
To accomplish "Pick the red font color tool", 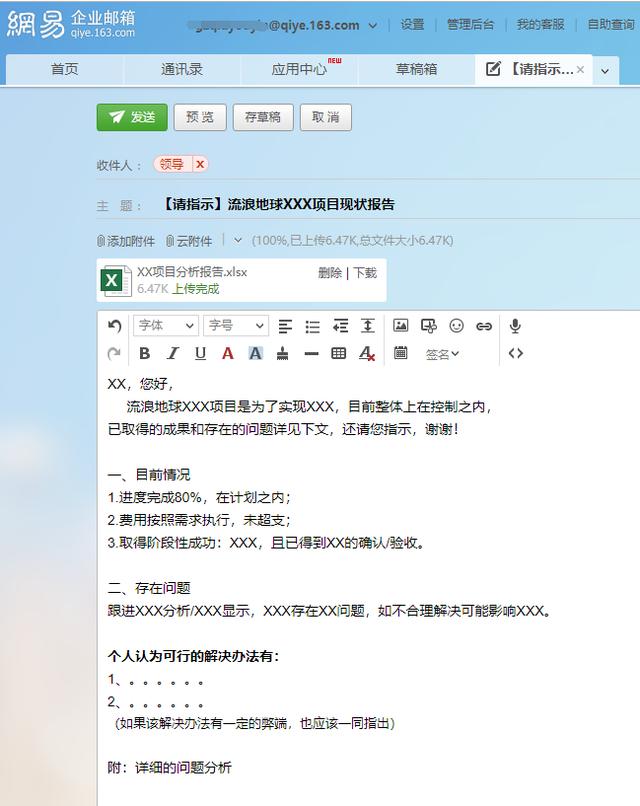I will 228,354.
